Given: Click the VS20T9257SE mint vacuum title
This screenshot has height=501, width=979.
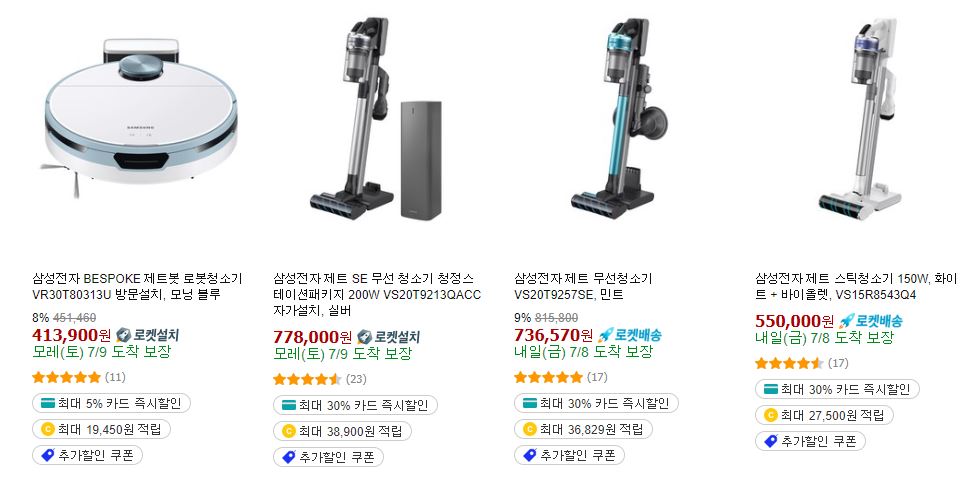Looking at the screenshot, I should (x=583, y=286).
